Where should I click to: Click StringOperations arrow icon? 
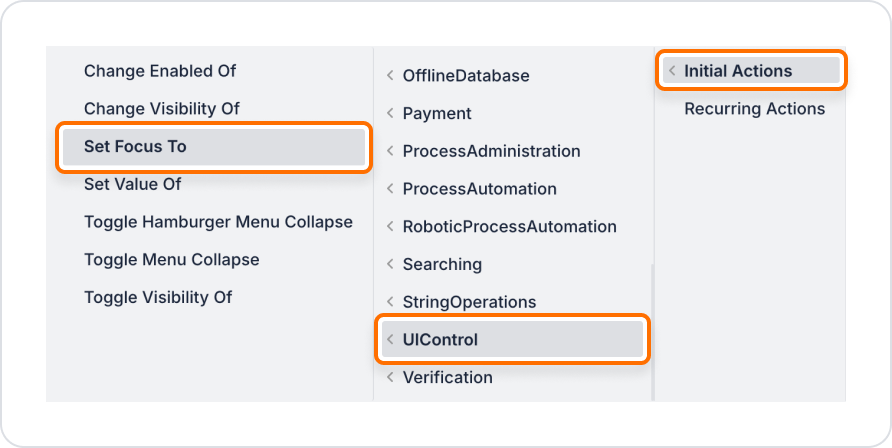(x=390, y=301)
